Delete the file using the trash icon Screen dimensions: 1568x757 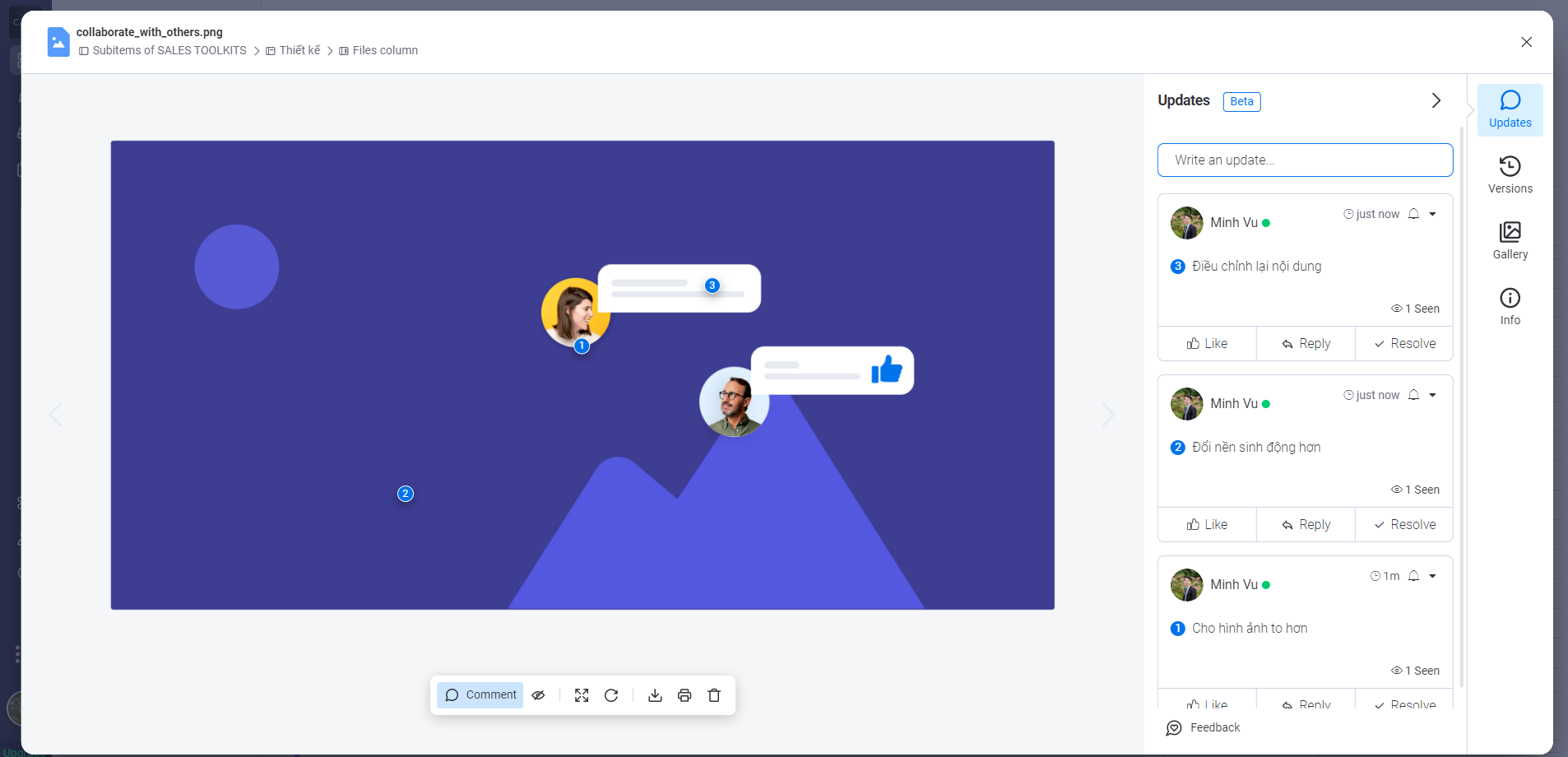[714, 695]
